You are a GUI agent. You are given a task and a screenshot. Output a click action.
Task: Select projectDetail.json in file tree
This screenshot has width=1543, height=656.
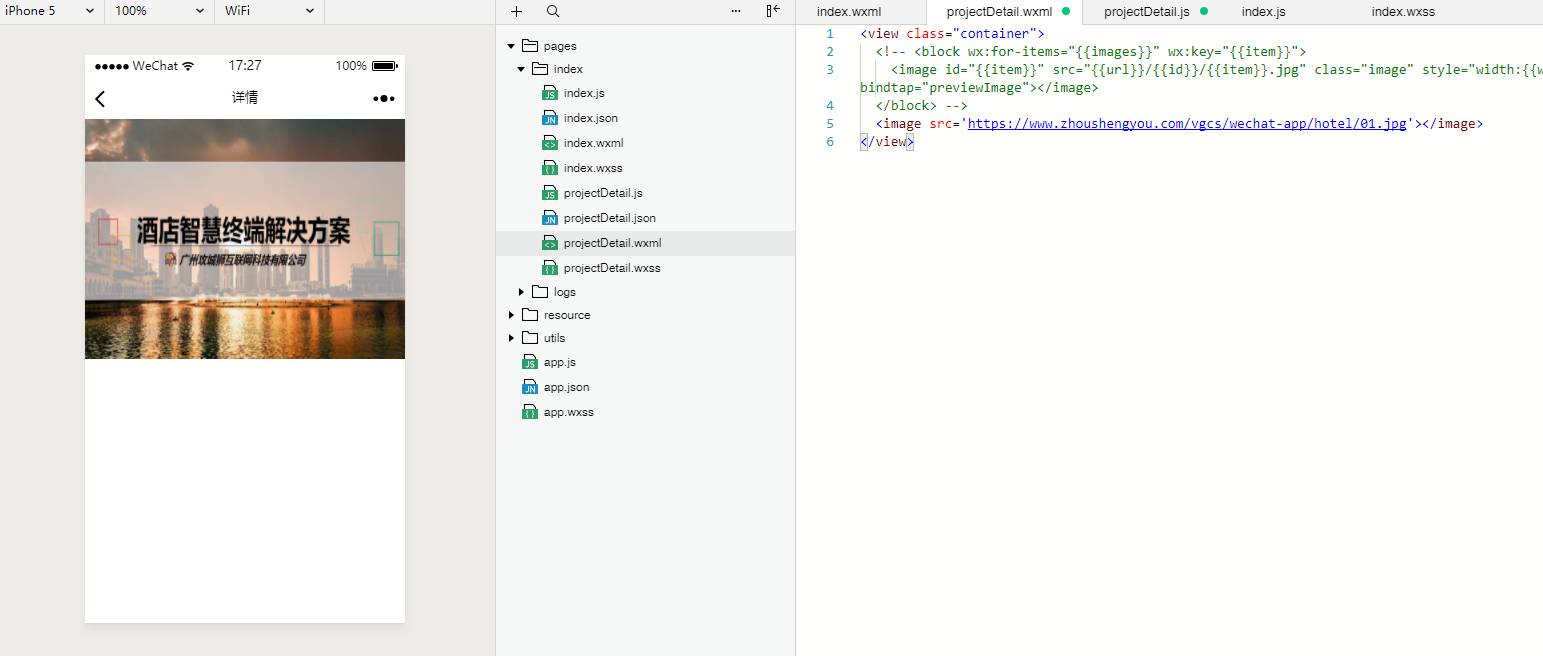click(609, 218)
